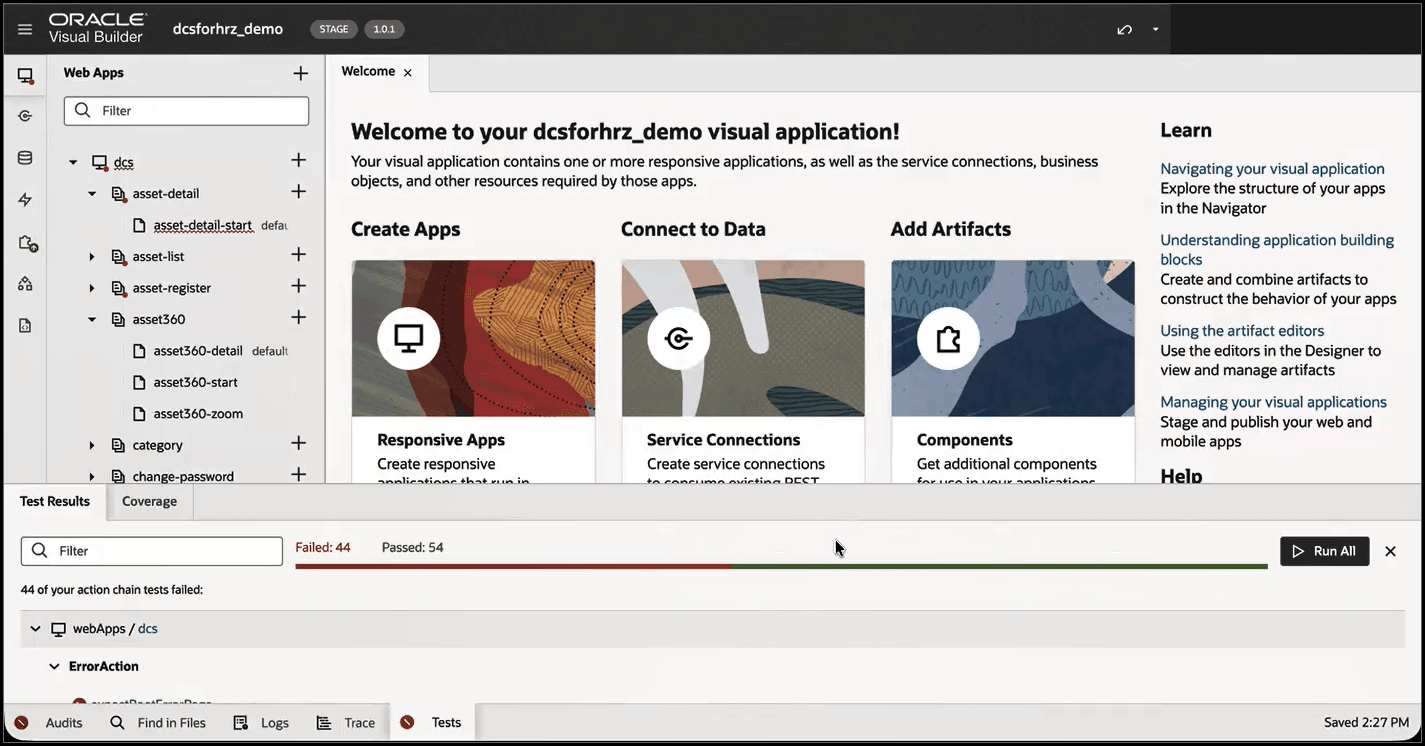Close the test results panel
The height and width of the screenshot is (746, 1425).
coord(1390,551)
